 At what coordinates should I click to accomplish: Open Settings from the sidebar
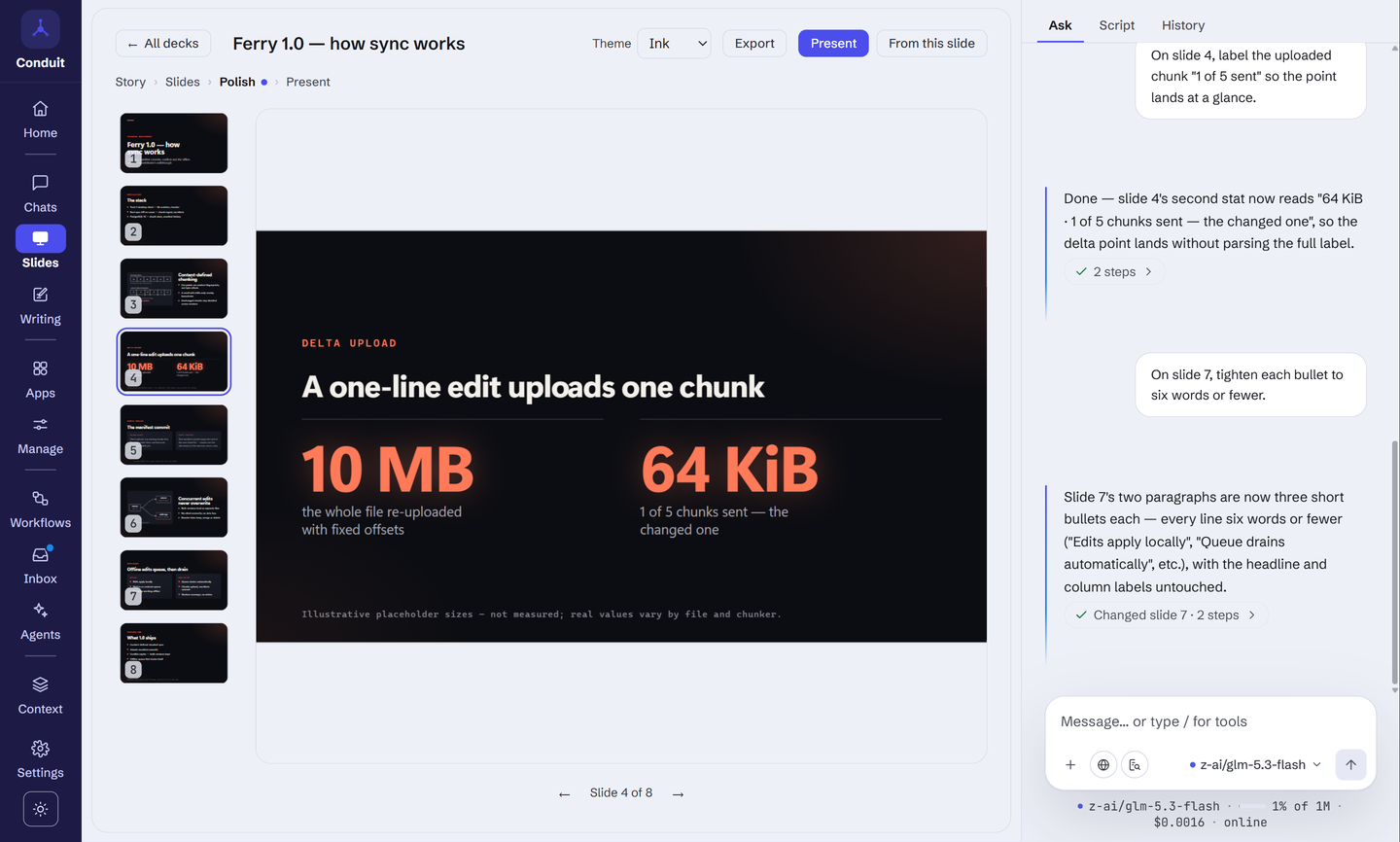coord(40,759)
